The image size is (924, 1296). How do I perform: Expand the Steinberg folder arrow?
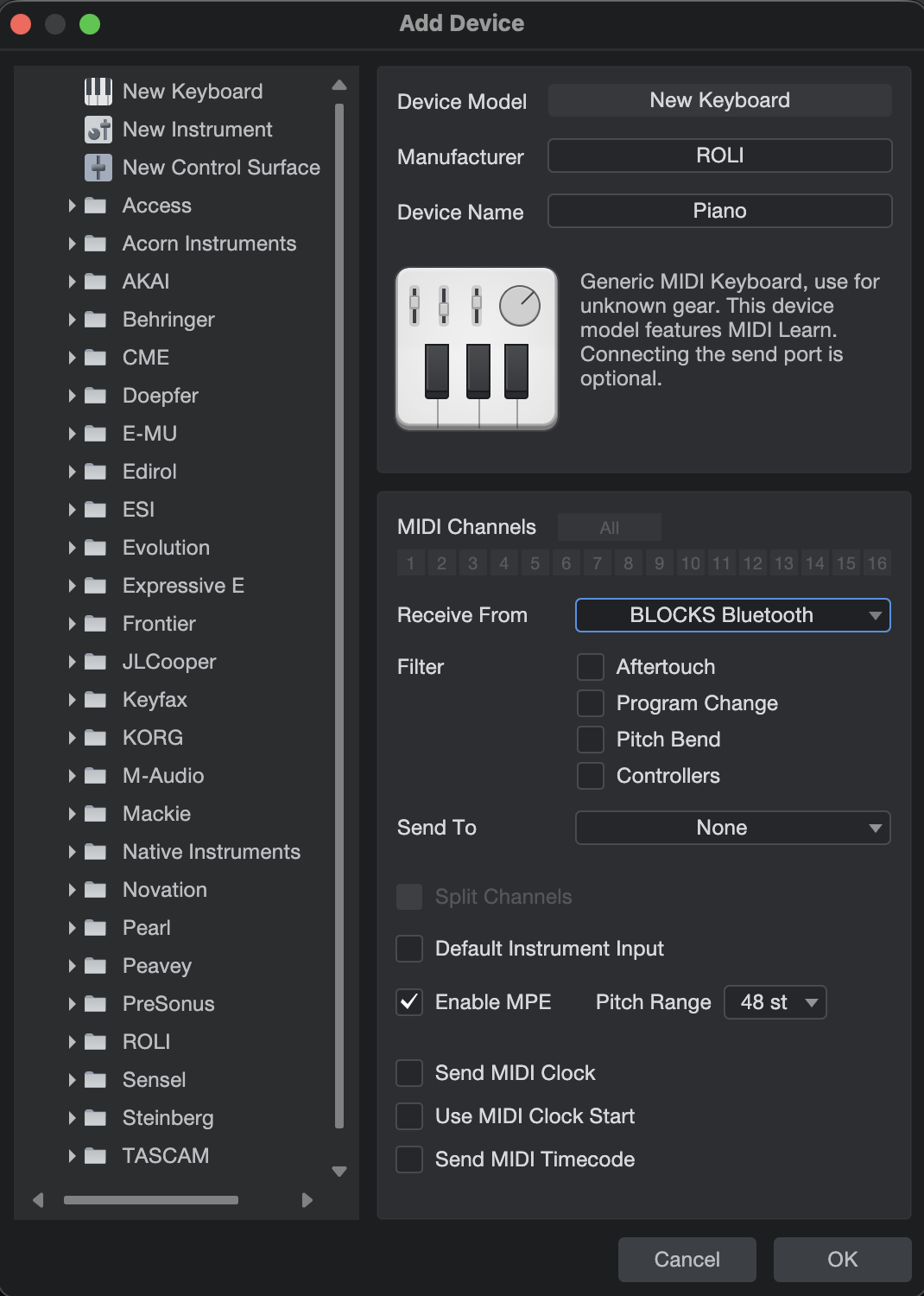[x=73, y=1118]
